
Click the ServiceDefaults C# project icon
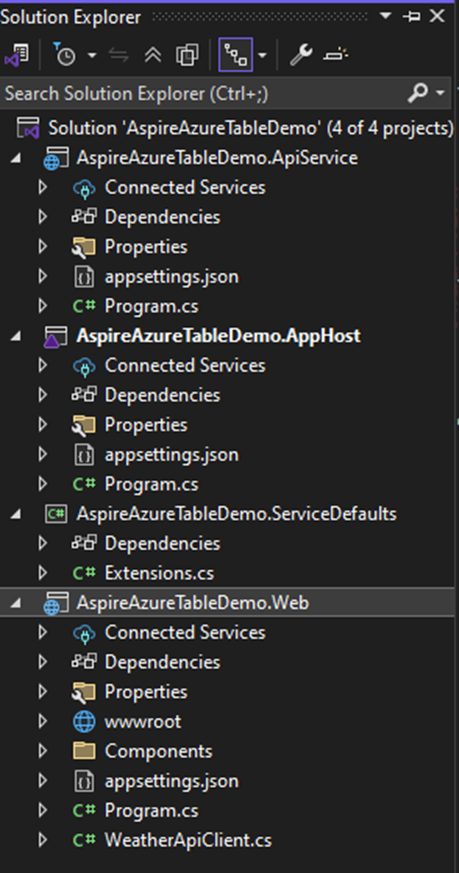coord(56,514)
